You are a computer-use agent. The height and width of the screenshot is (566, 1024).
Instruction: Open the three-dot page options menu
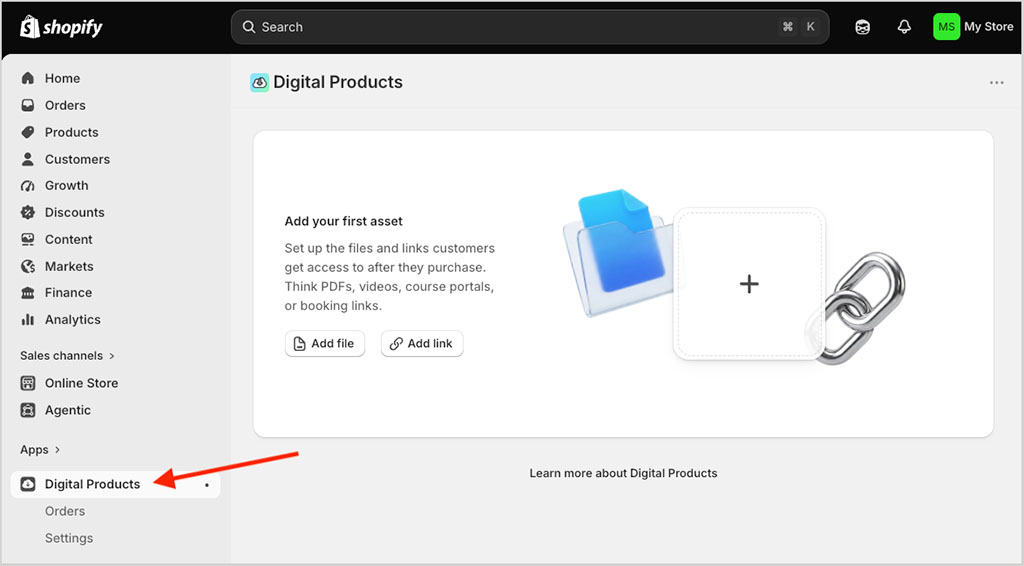(x=996, y=83)
